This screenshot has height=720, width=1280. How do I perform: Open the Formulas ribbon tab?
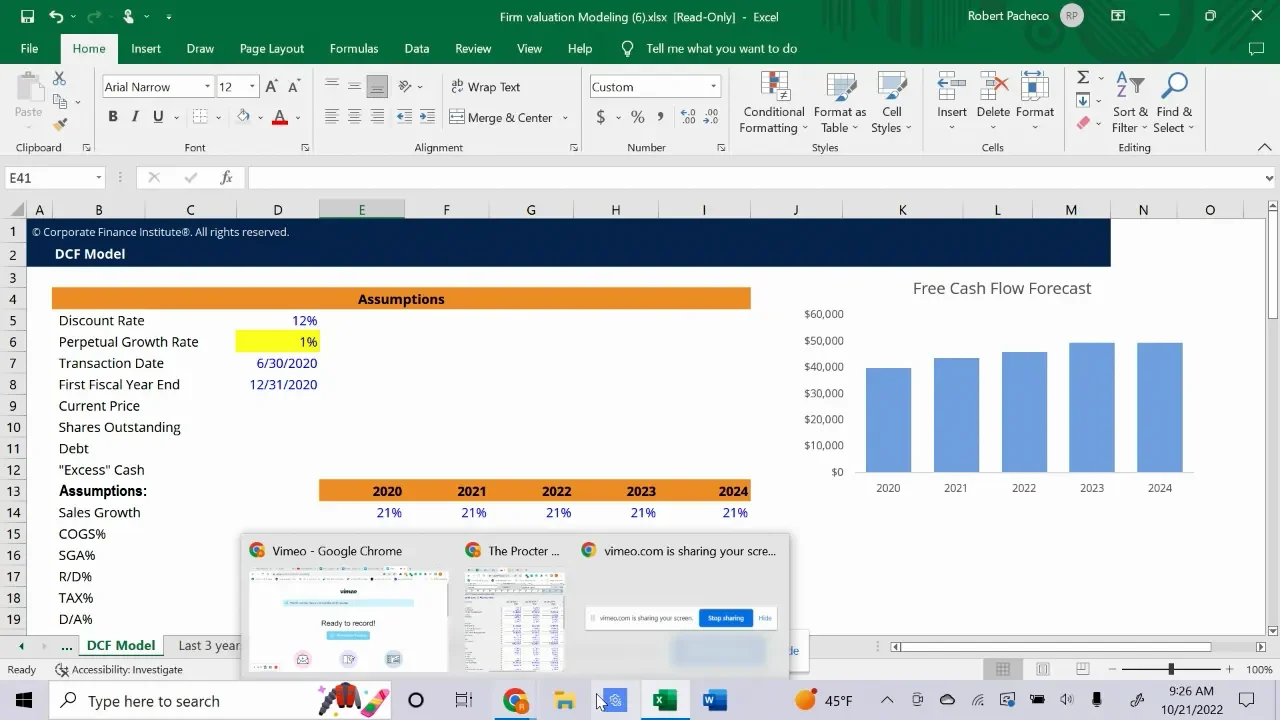click(354, 48)
